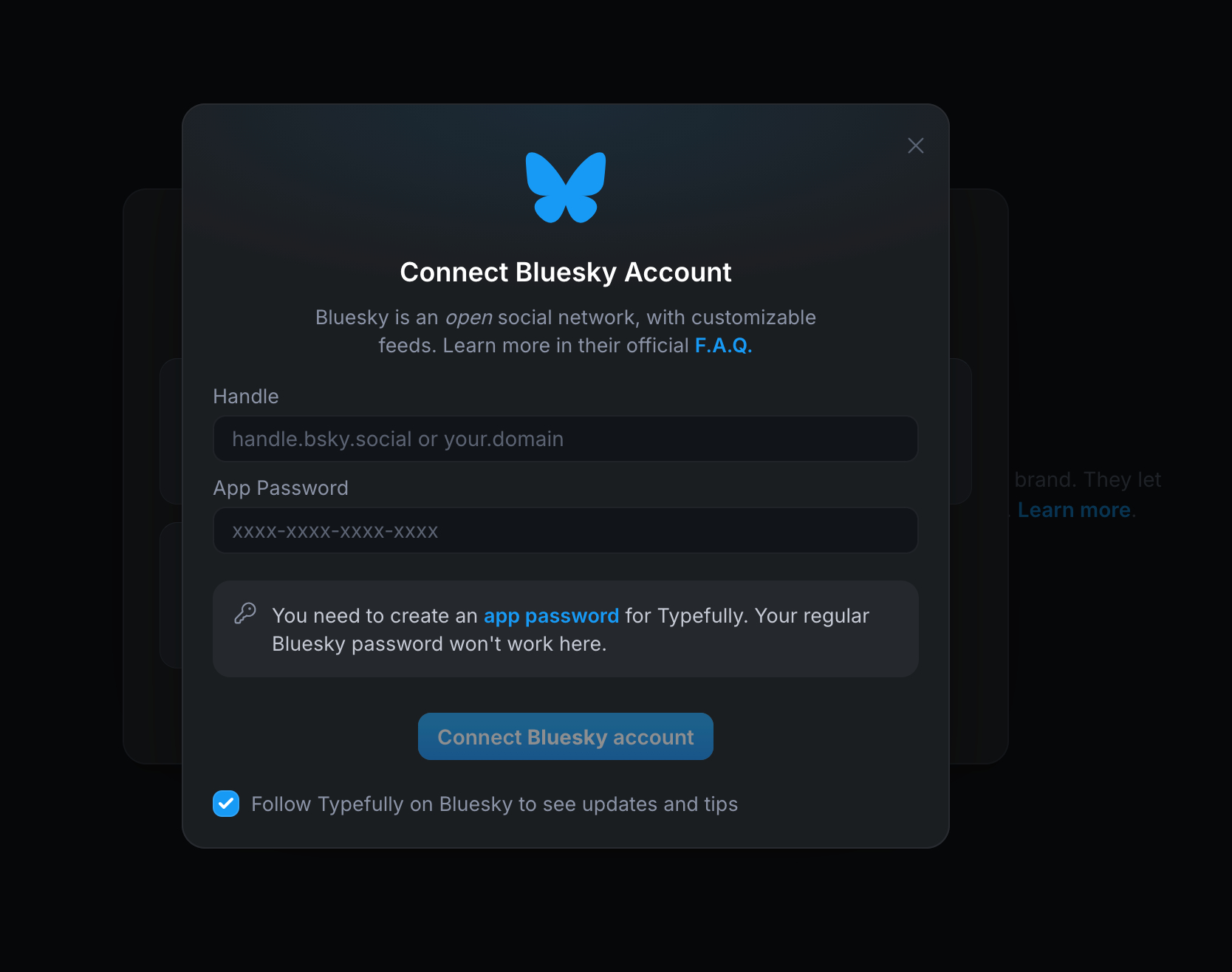
Task: Close the Connect Bluesky dialog
Action: point(915,146)
